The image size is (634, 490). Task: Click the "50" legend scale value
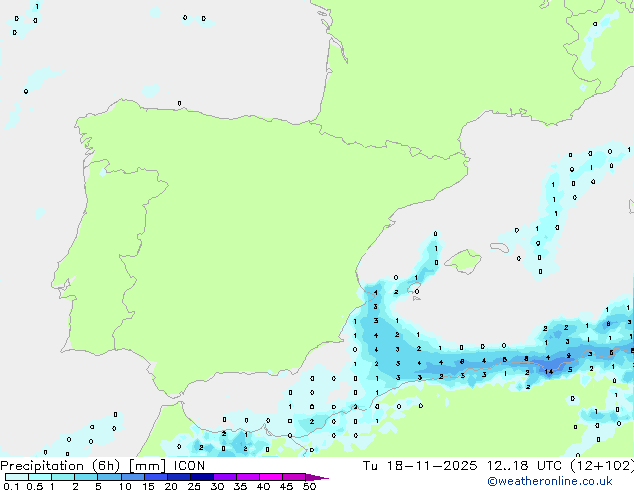pos(309,486)
